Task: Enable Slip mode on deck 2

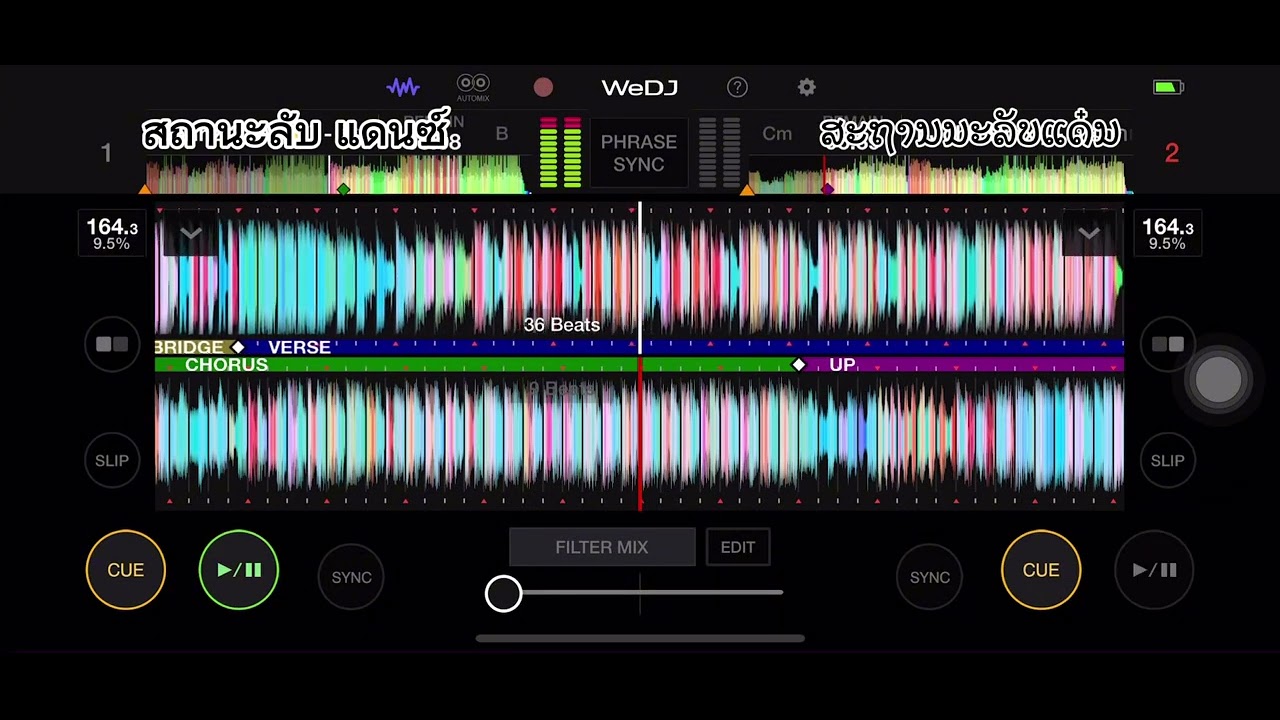Action: coord(1167,460)
